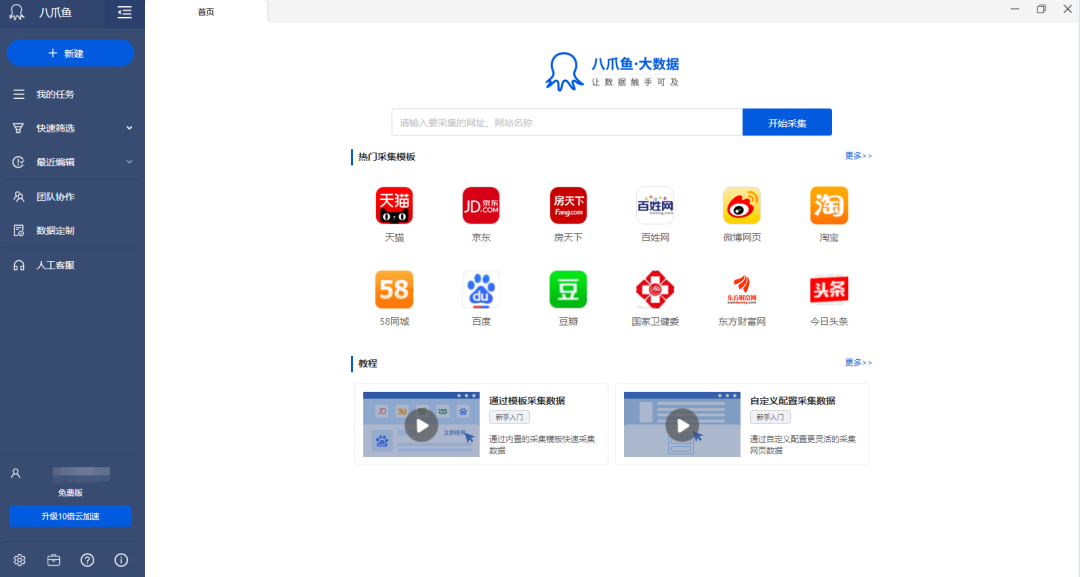The image size is (1080, 577).
Task: Choose the Baixing (百姓网) template icon
Action: coord(655,205)
